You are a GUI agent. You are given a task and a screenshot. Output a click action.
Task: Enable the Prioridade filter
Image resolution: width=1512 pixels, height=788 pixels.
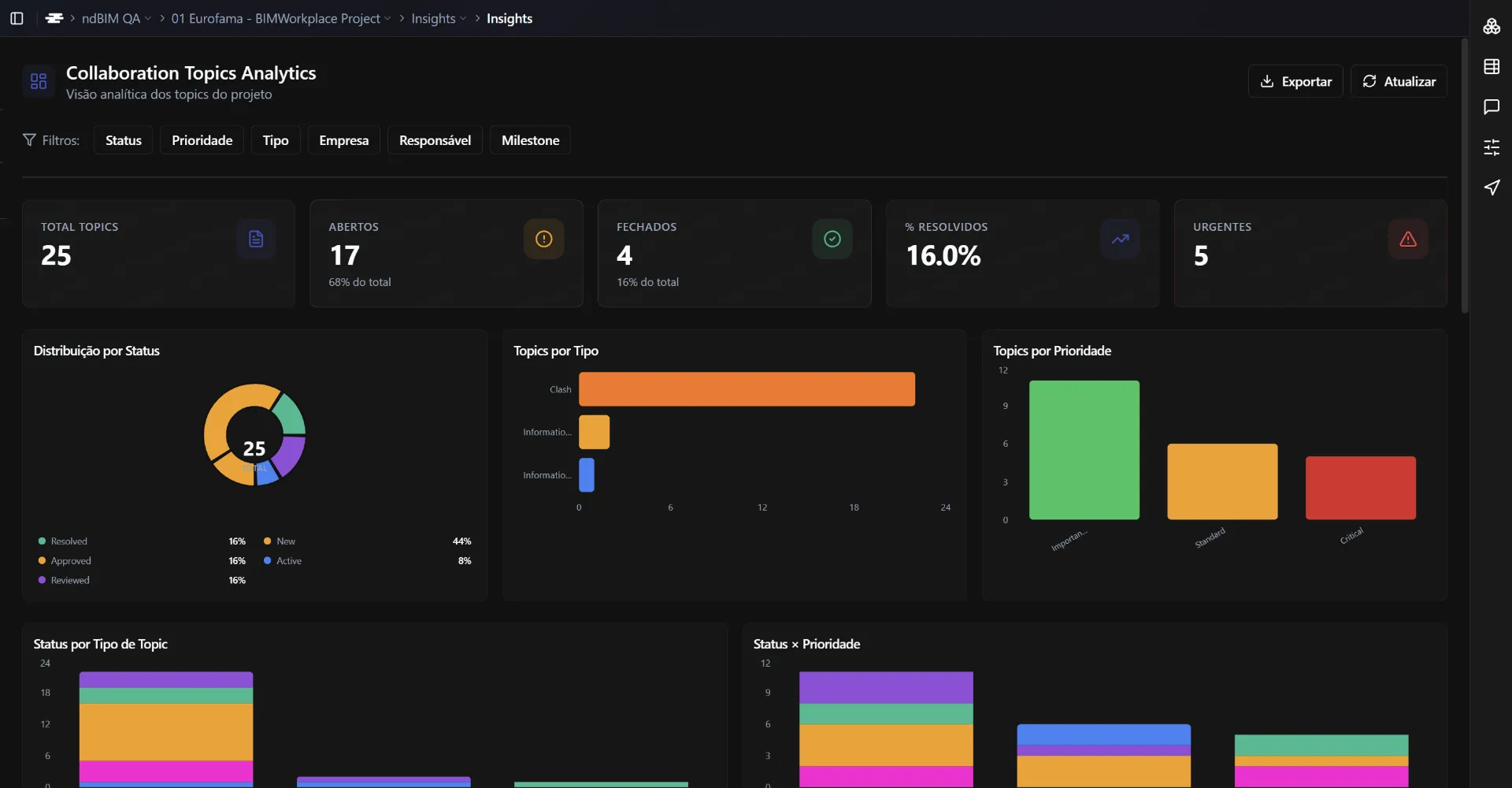(x=202, y=139)
